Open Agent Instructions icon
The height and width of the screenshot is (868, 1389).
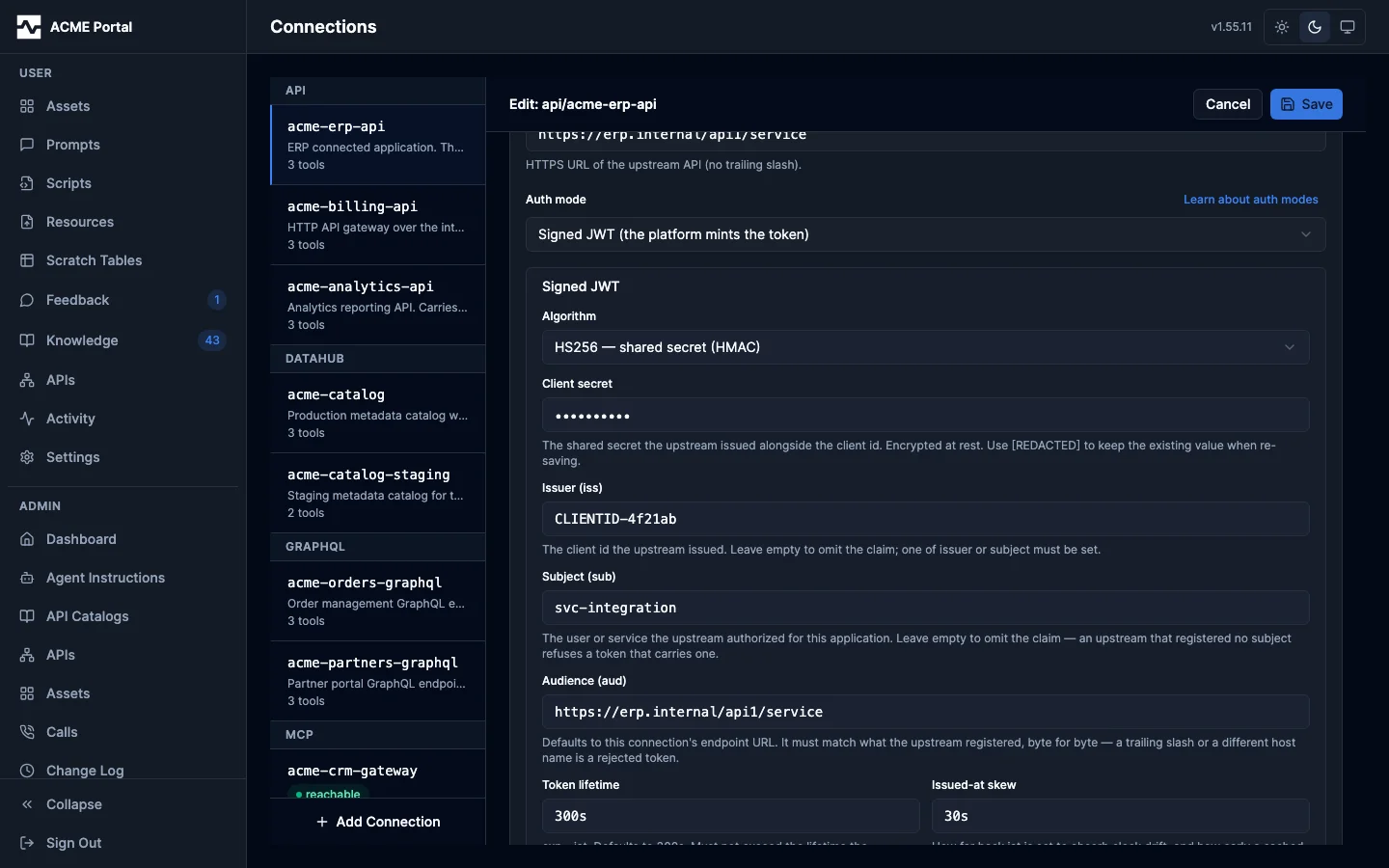[x=27, y=578]
